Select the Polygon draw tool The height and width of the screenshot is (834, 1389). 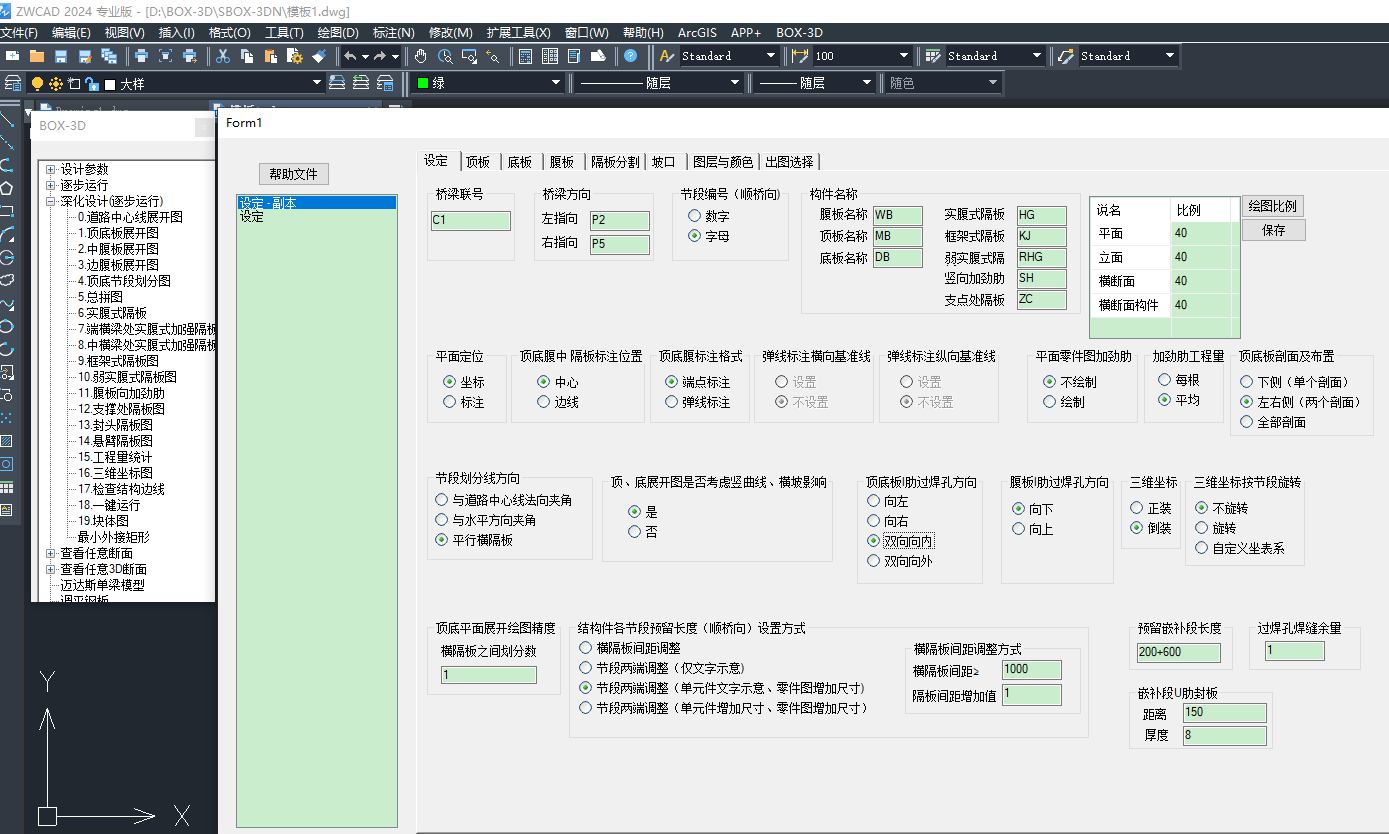[7, 187]
